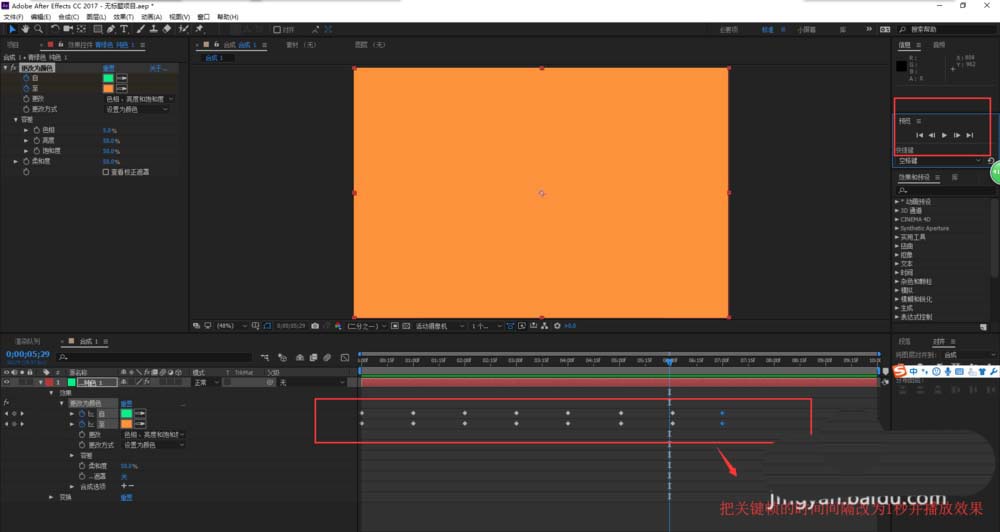
Task: Open the timeline graph editor
Action: (x=345, y=358)
